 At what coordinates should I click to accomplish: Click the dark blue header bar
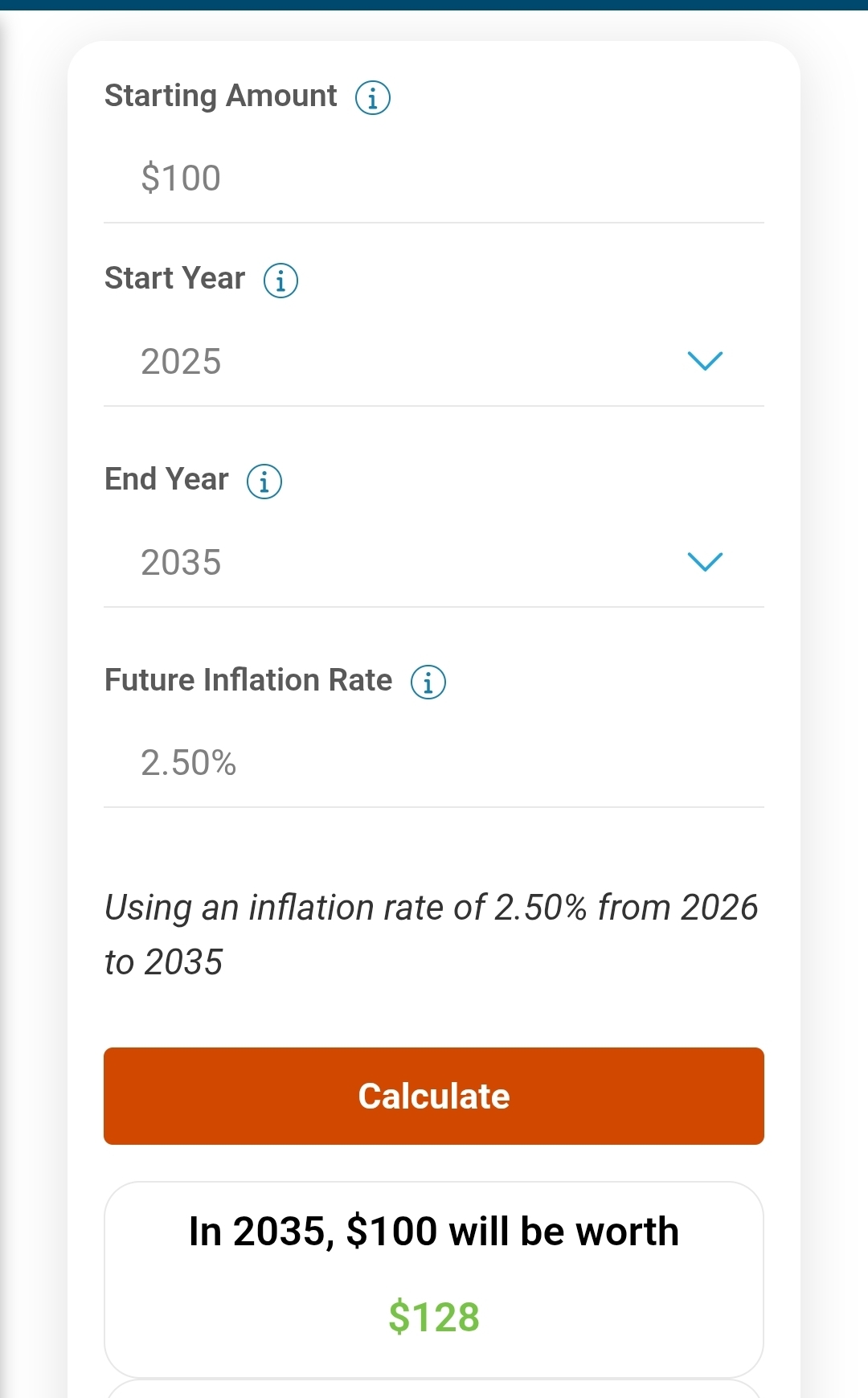(434, 5)
